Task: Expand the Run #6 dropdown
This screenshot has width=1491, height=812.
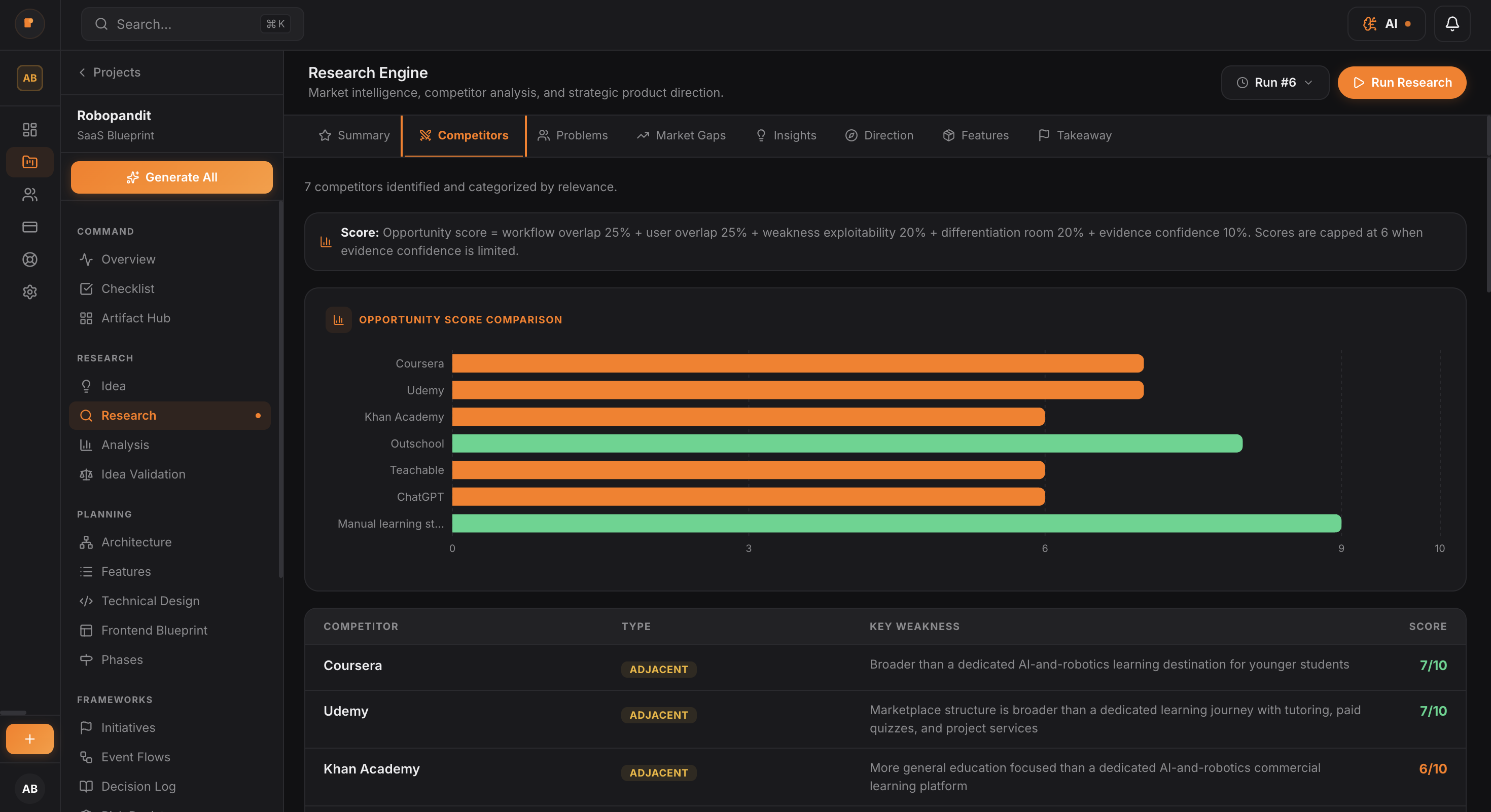Action: coord(1274,82)
